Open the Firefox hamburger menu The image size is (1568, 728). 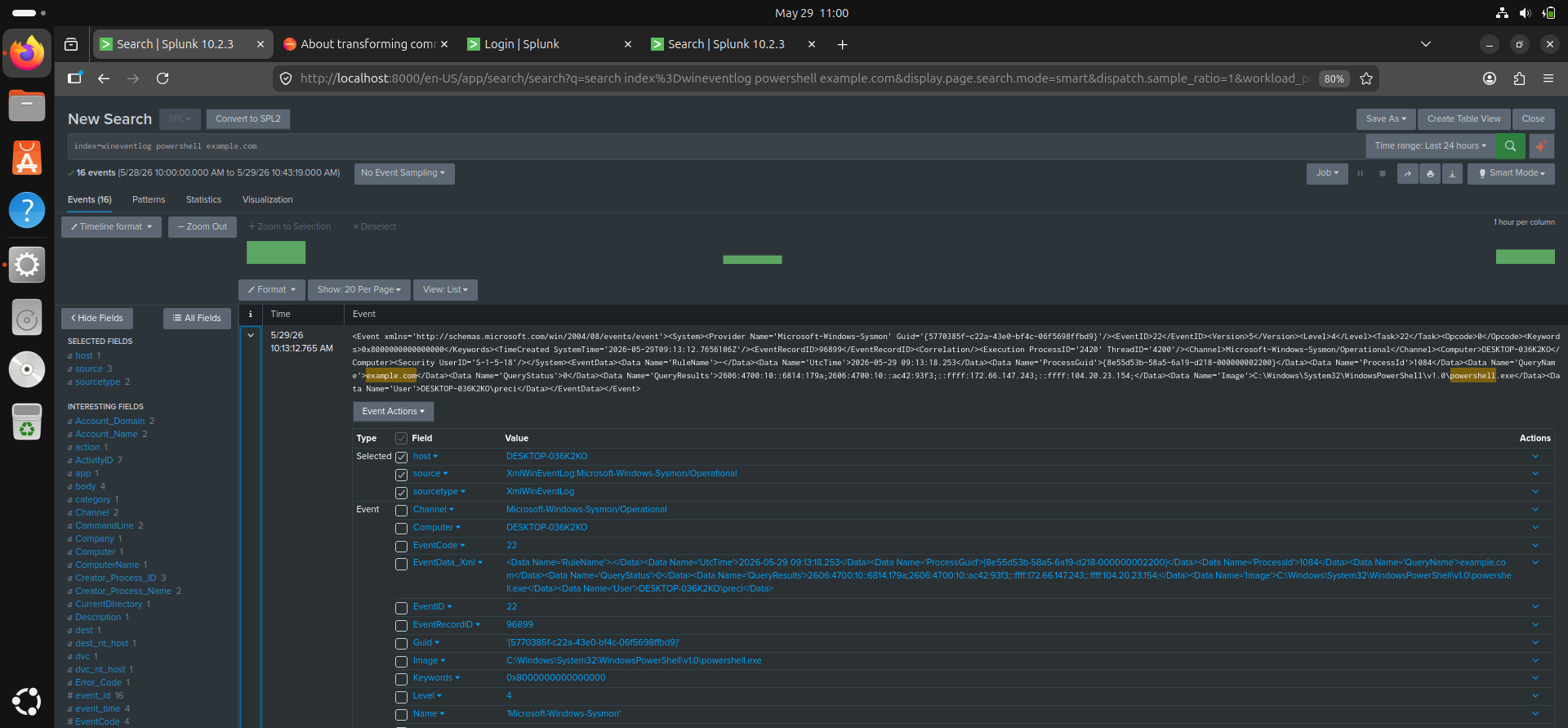tap(1548, 78)
